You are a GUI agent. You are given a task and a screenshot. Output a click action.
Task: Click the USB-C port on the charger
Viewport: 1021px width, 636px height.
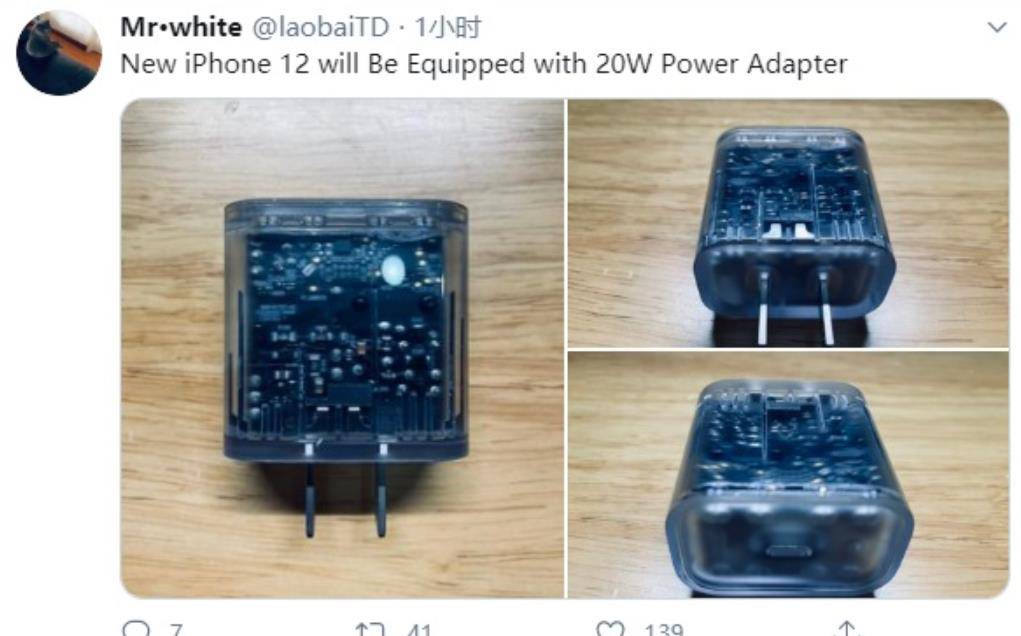pos(789,551)
